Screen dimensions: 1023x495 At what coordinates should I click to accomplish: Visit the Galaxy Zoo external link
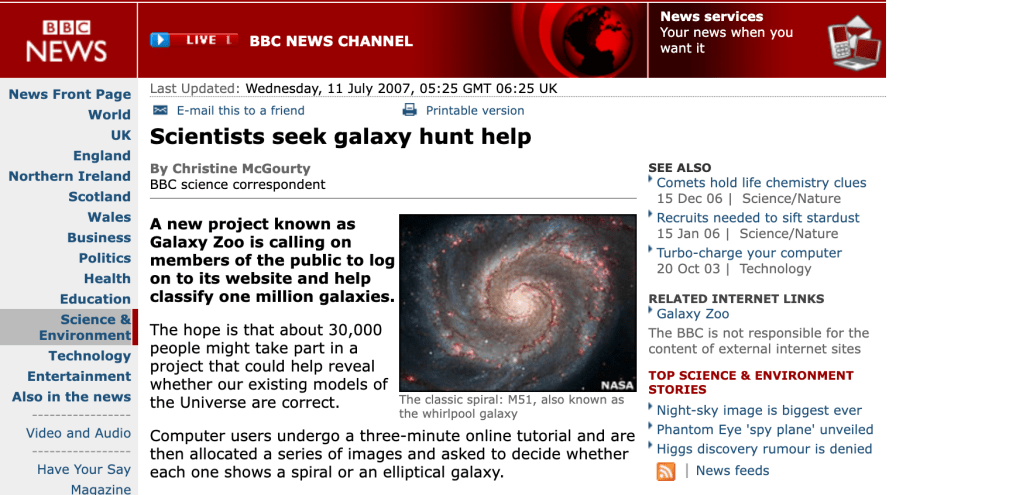pos(692,314)
